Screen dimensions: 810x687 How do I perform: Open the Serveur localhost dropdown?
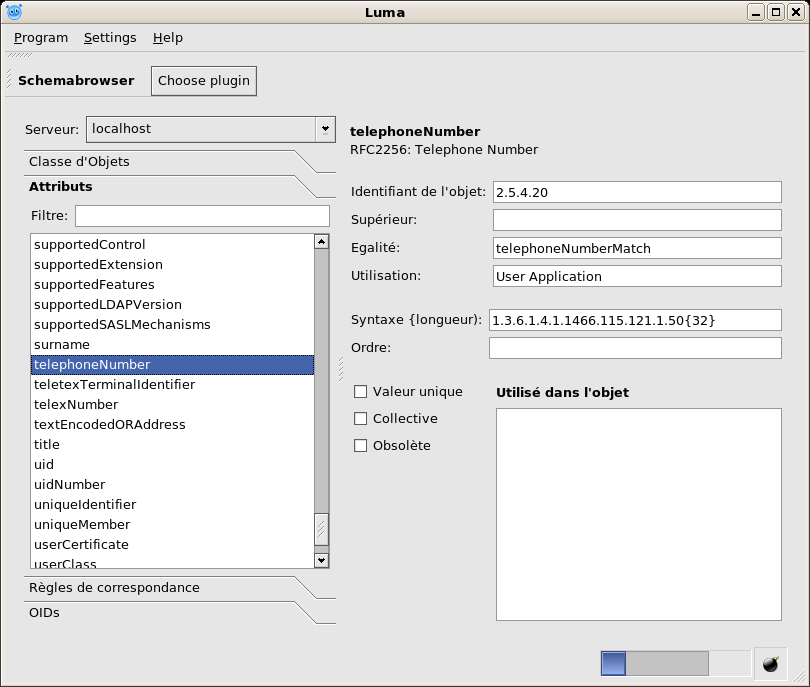[324, 129]
